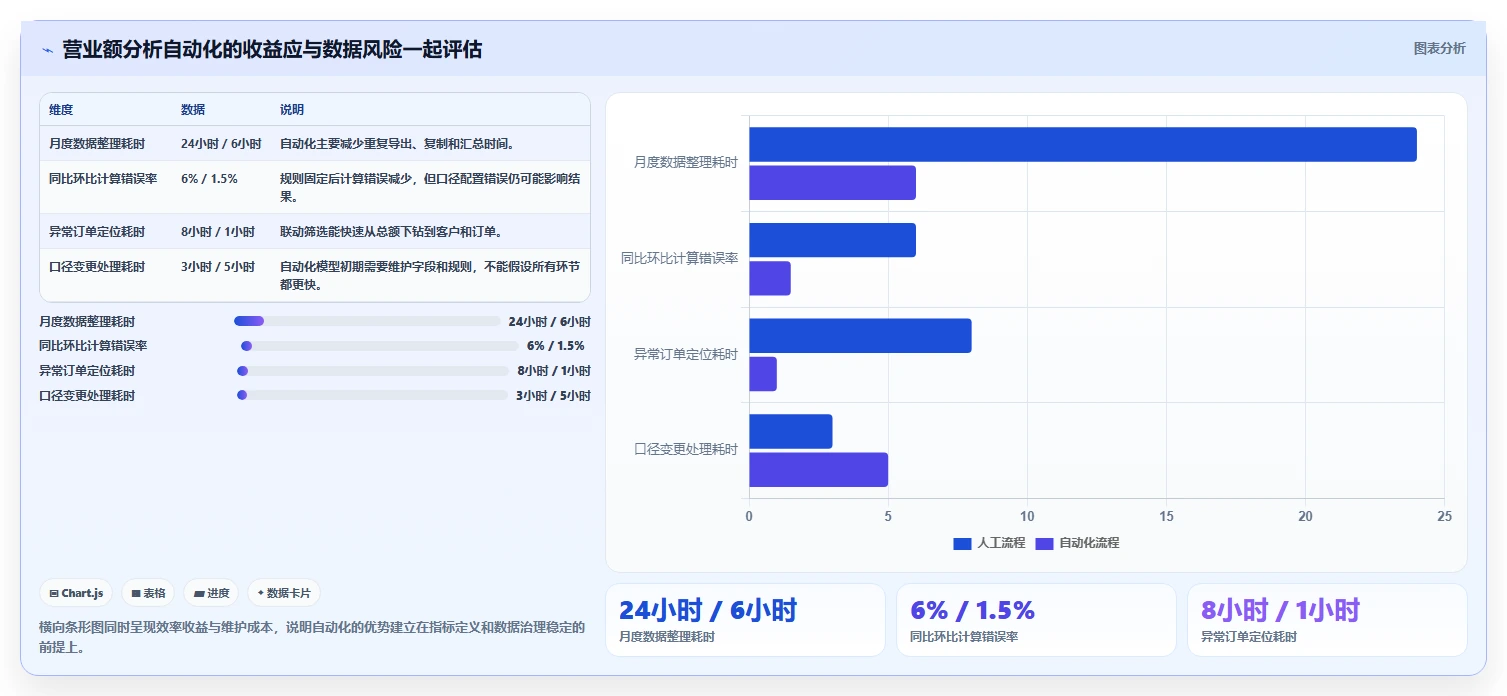Click the 人工流程 bar for 月度数据整理耗时

1083,144
